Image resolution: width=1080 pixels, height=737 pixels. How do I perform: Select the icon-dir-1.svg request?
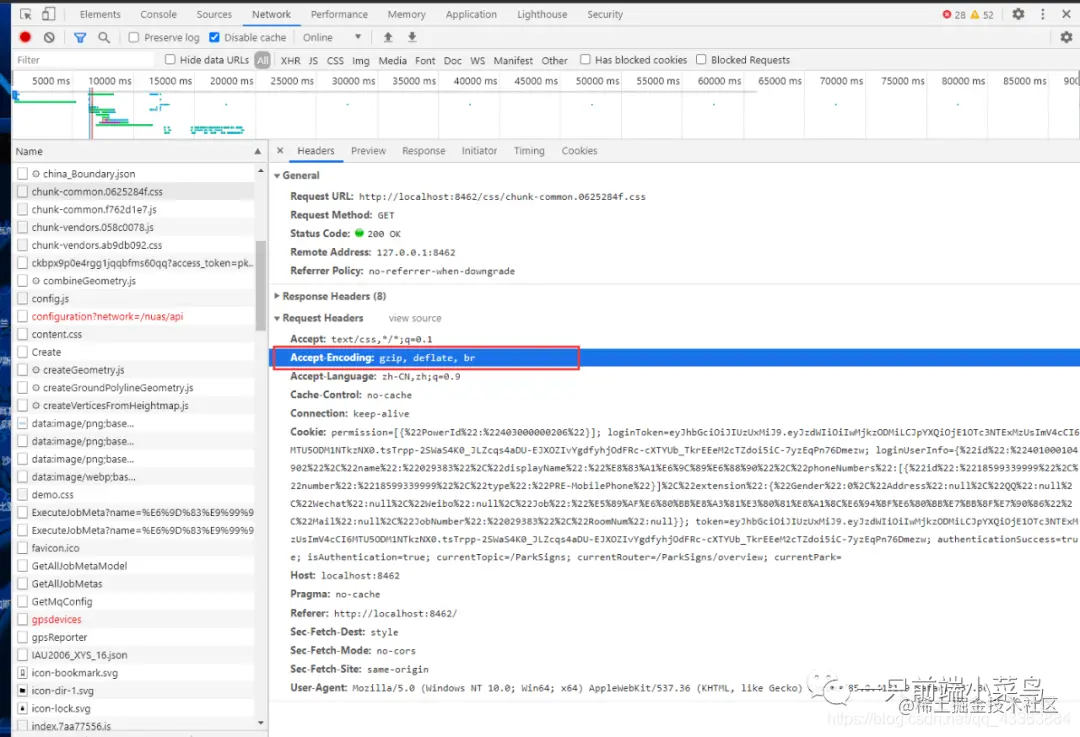62,691
